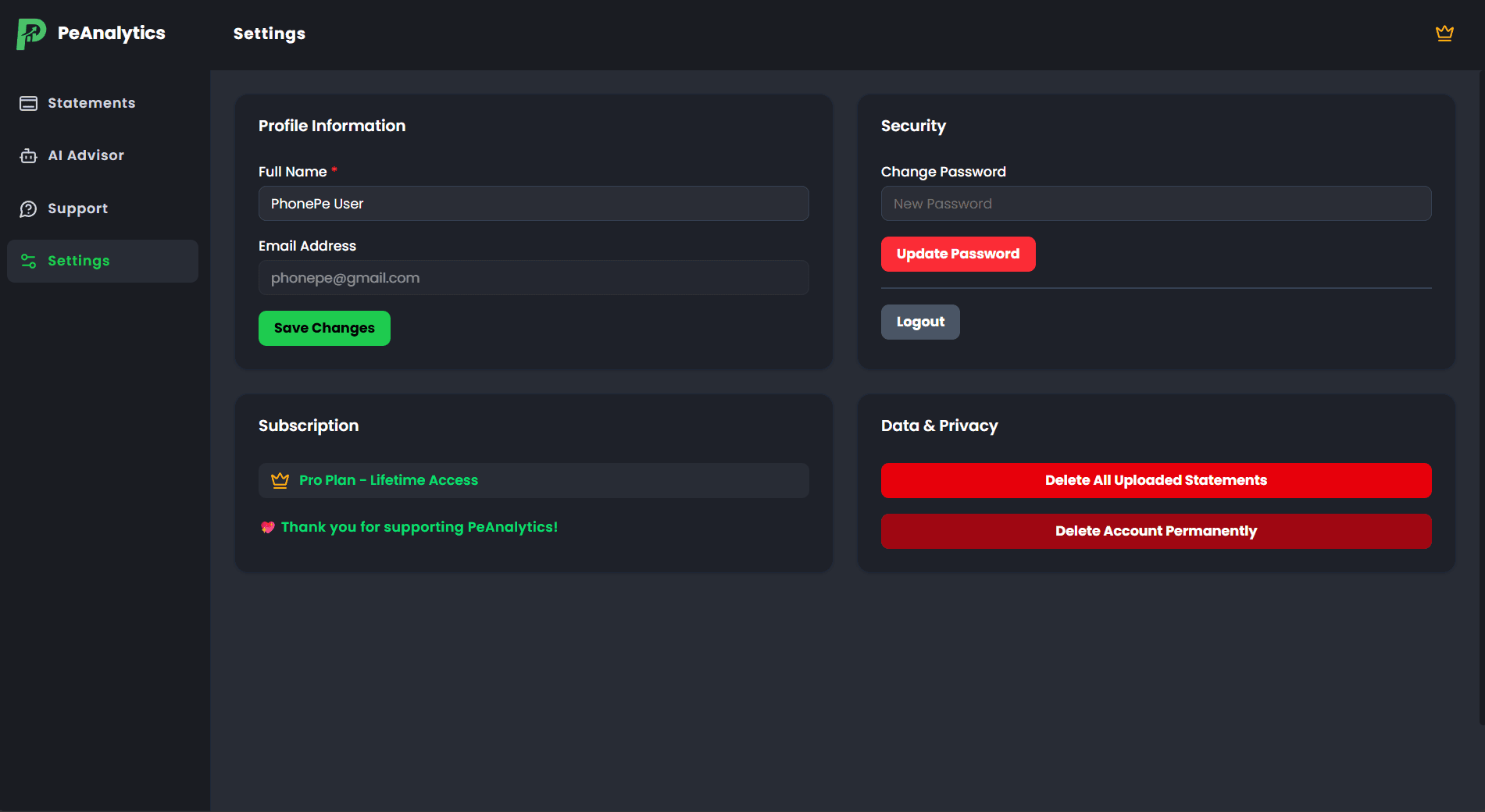Viewport: 1485px width, 812px height.
Task: Click the Email Address field
Action: 533,278
